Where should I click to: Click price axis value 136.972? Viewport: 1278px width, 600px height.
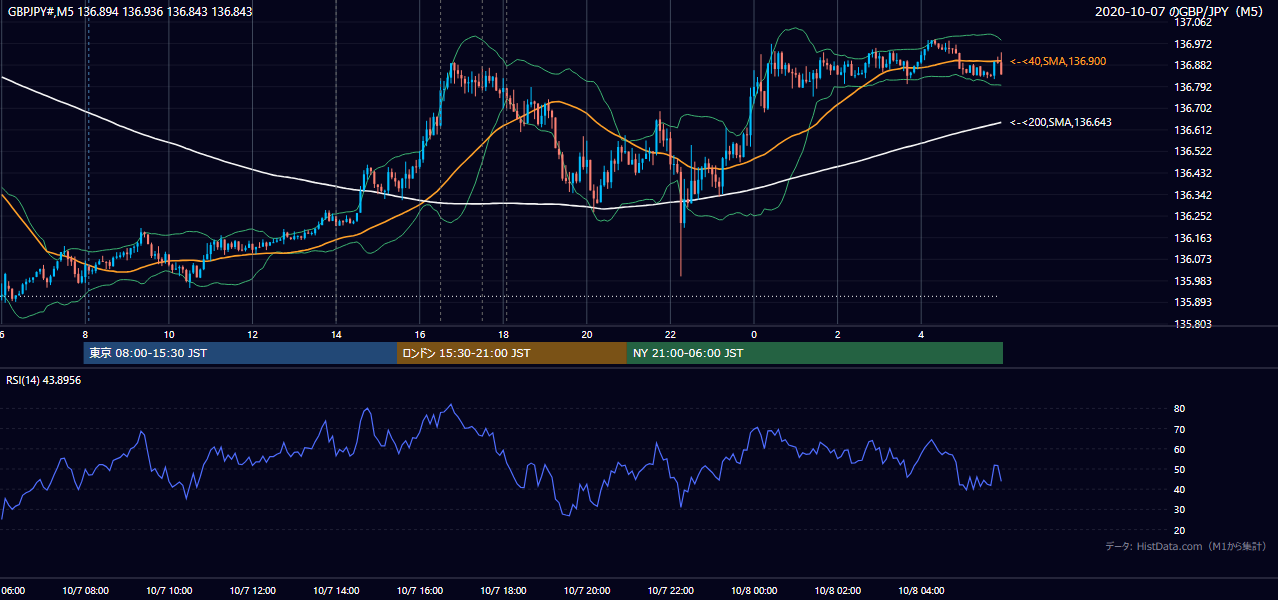tap(1193, 44)
